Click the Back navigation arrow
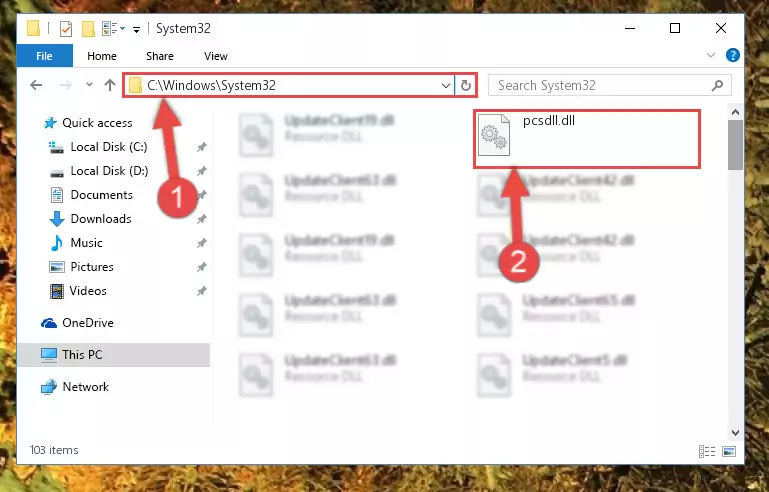Viewport: 769px width, 492px height. pyautogui.click(x=36, y=85)
